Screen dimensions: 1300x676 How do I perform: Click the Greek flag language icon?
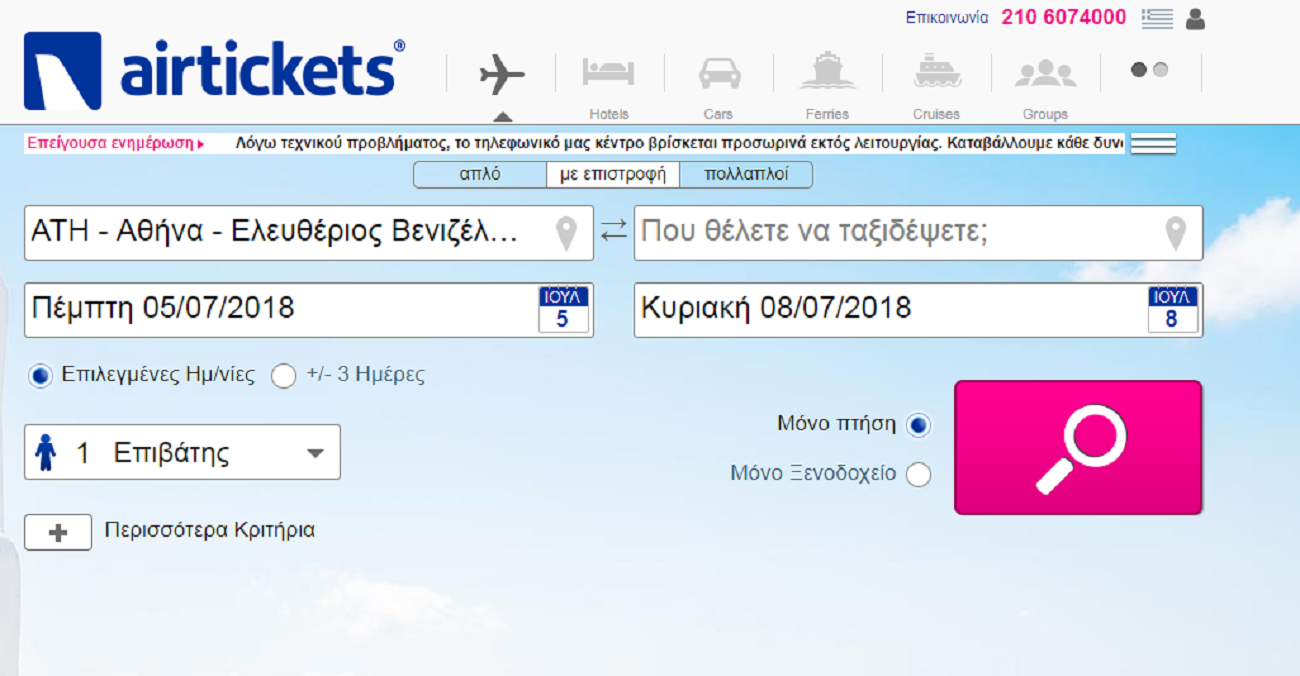click(1158, 18)
